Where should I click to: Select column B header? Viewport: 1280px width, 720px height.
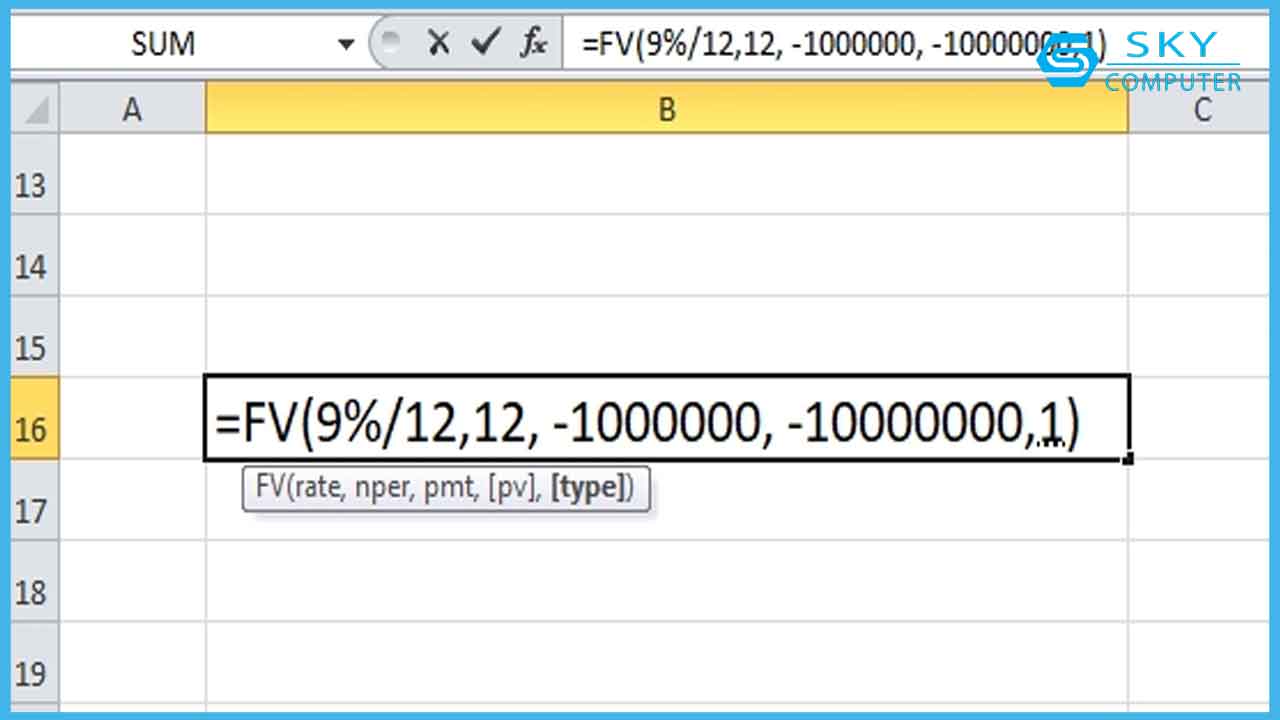pos(667,109)
